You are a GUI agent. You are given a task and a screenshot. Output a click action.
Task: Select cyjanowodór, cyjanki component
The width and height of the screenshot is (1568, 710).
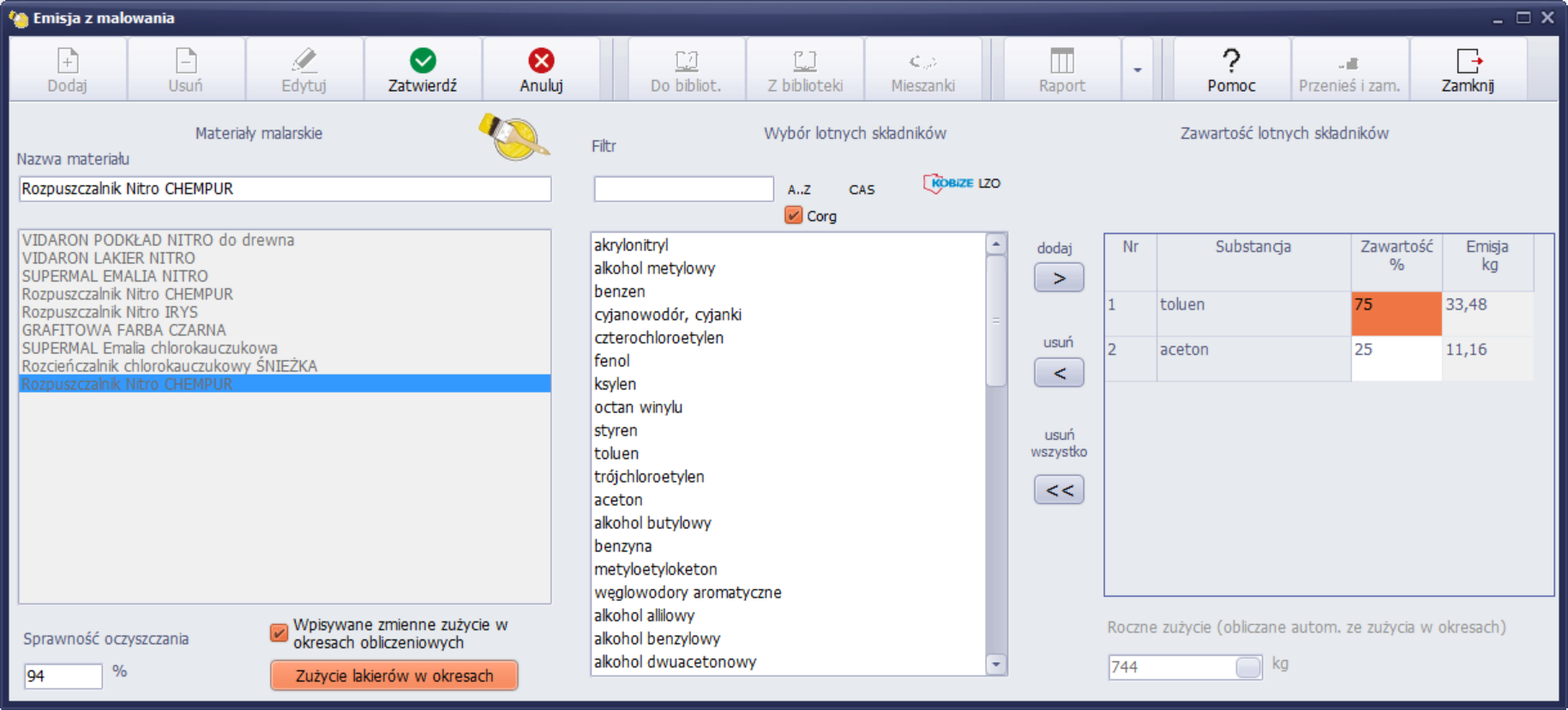pyautogui.click(x=789, y=315)
